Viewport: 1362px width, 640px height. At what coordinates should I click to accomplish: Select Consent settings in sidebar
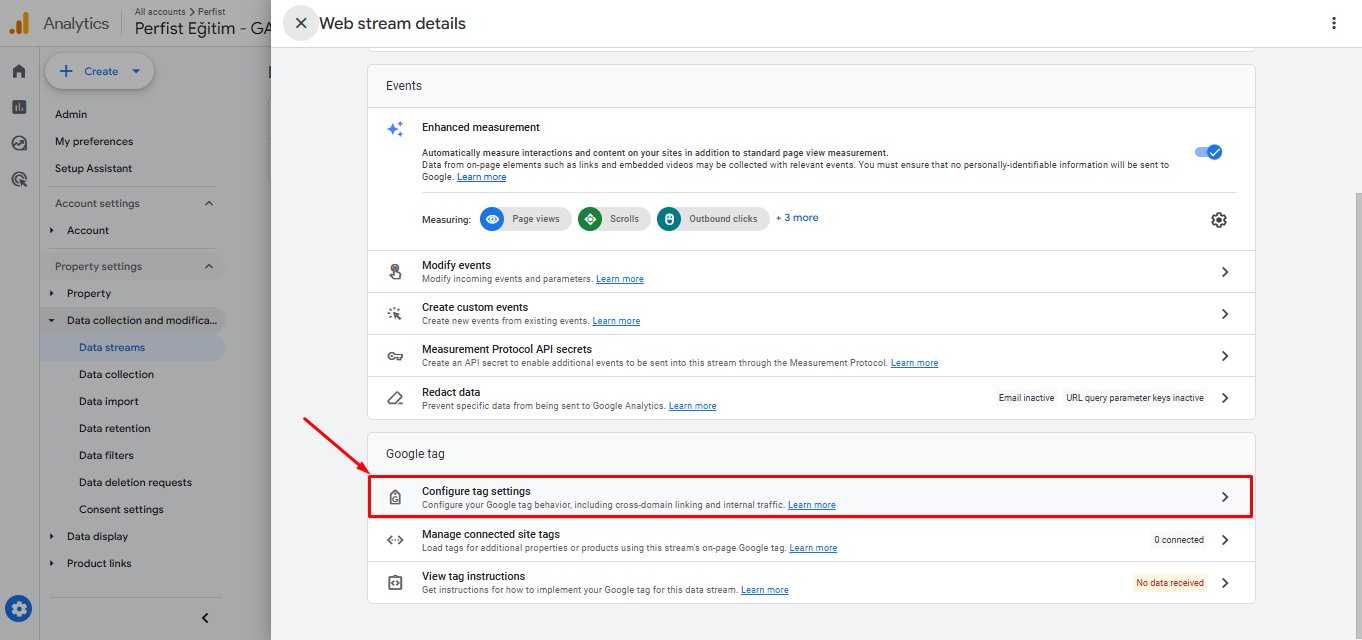[121, 509]
